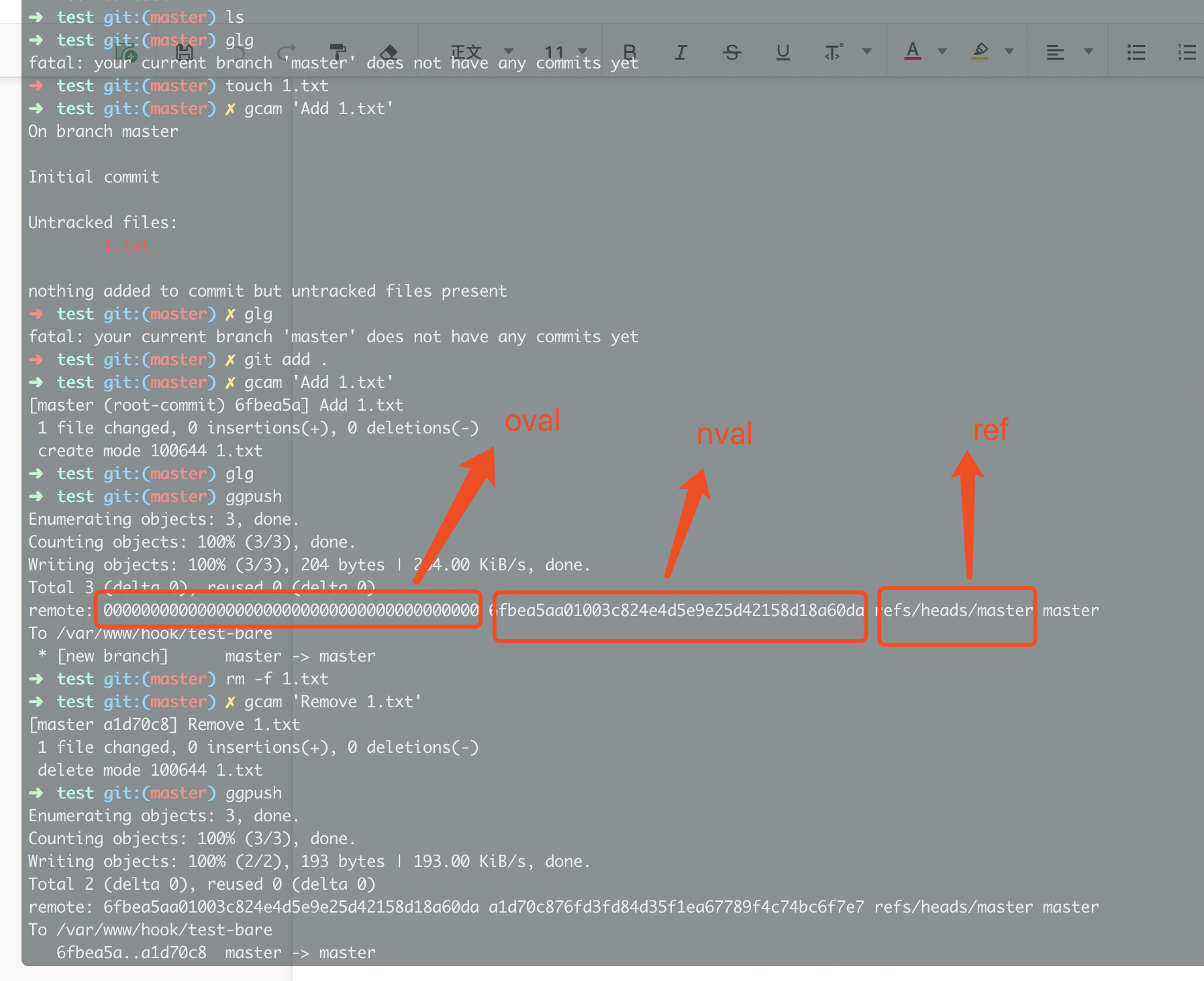The width and height of the screenshot is (1204, 981).
Task: Expand the alignment dropdown arrow
Action: (1089, 52)
